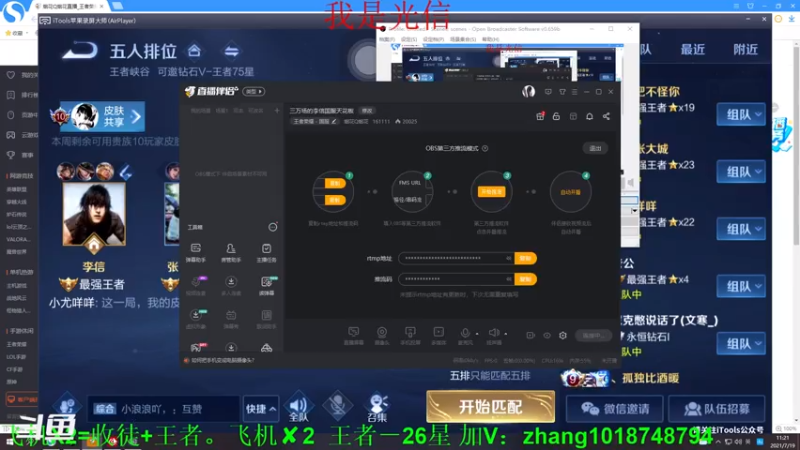The width and height of the screenshot is (800, 450).
Task: Open the Windows Start button
Action: (9, 441)
